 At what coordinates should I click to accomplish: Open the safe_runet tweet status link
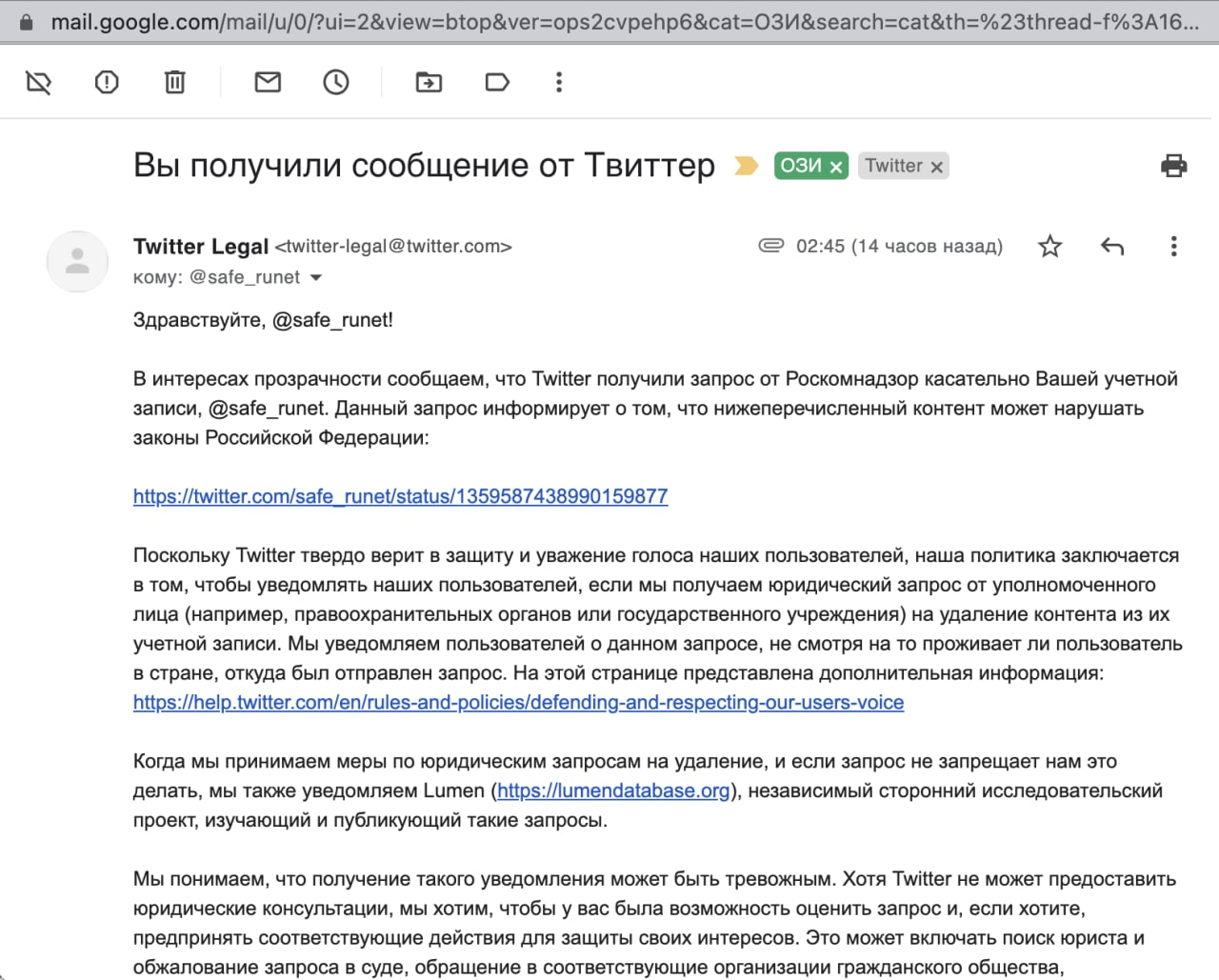coord(400,496)
